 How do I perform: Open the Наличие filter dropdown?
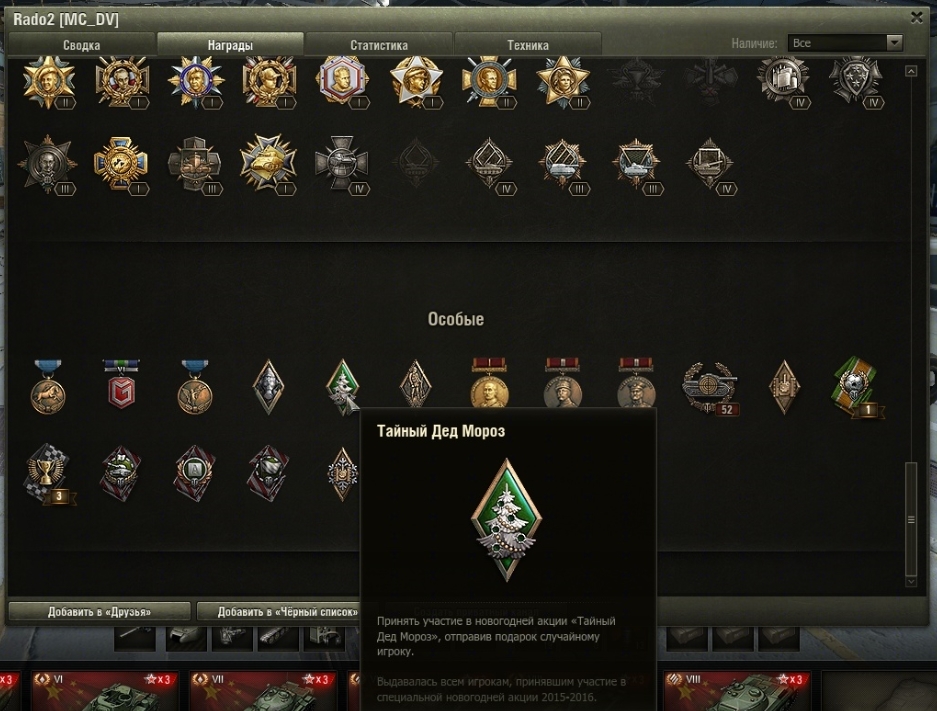click(845, 43)
